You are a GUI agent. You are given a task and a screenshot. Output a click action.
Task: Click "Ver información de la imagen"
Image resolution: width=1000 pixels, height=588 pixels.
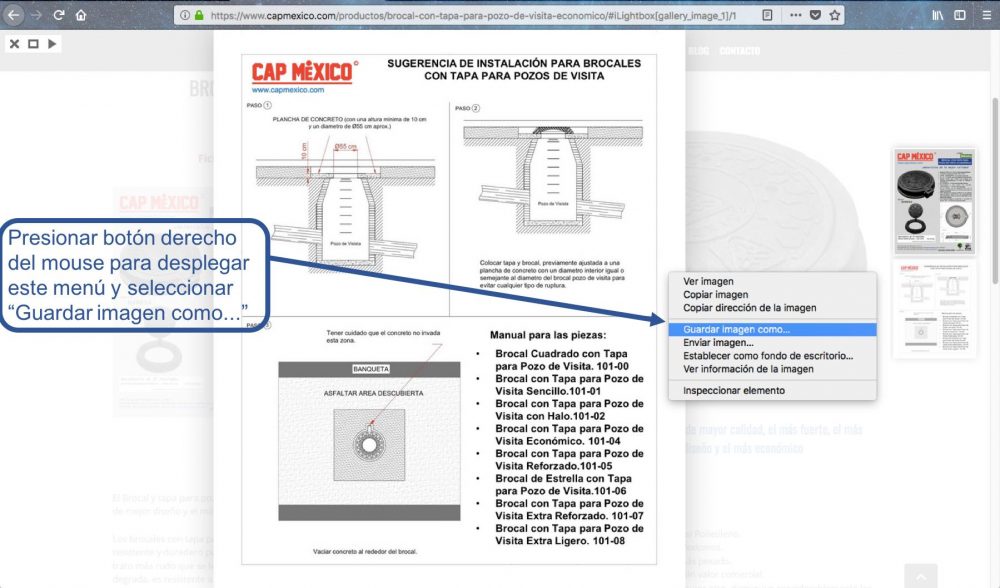(748, 369)
